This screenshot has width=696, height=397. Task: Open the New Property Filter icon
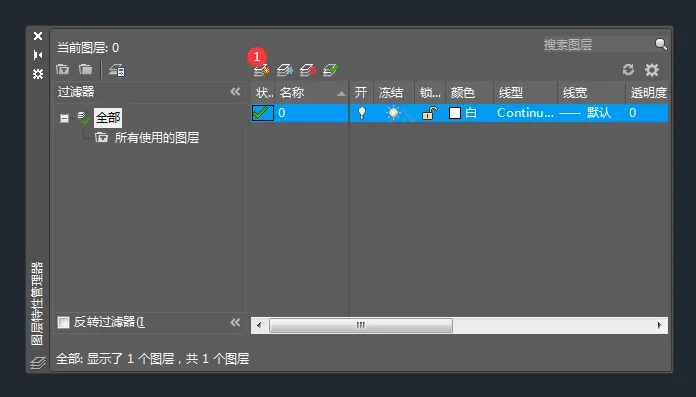(63, 70)
